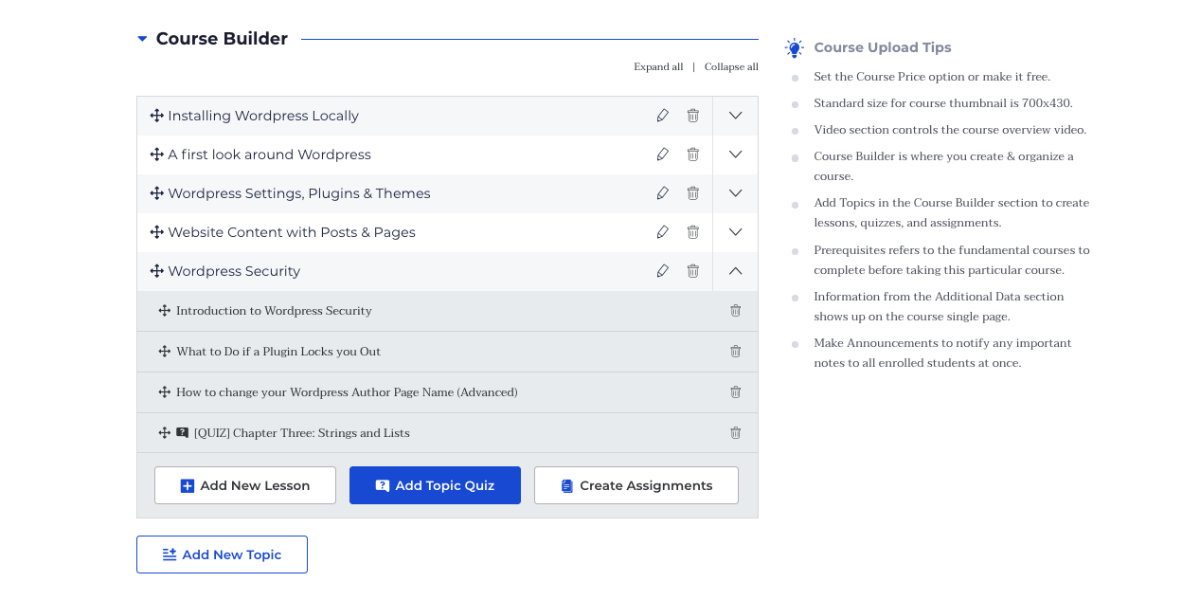This screenshot has width=1200, height=600.
Task: Expand the Website Content with Posts & Pages topic
Action: tap(736, 232)
